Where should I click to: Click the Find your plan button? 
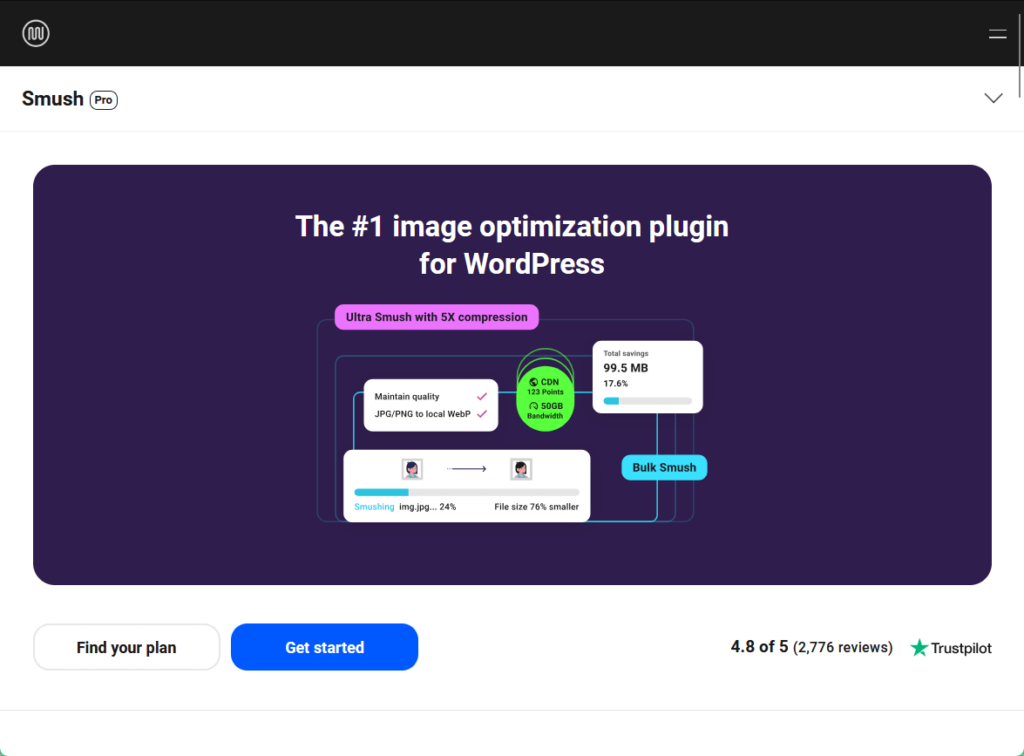pos(127,647)
